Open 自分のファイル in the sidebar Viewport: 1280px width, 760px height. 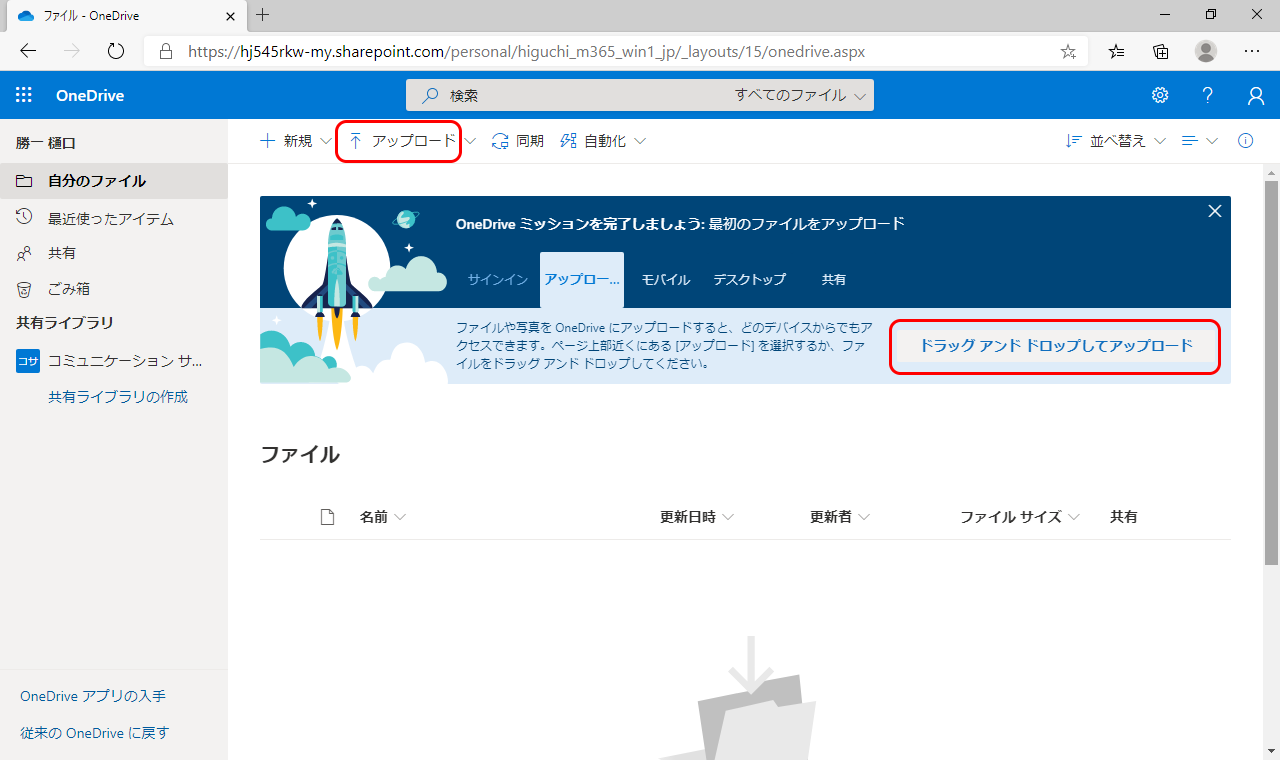[114, 181]
